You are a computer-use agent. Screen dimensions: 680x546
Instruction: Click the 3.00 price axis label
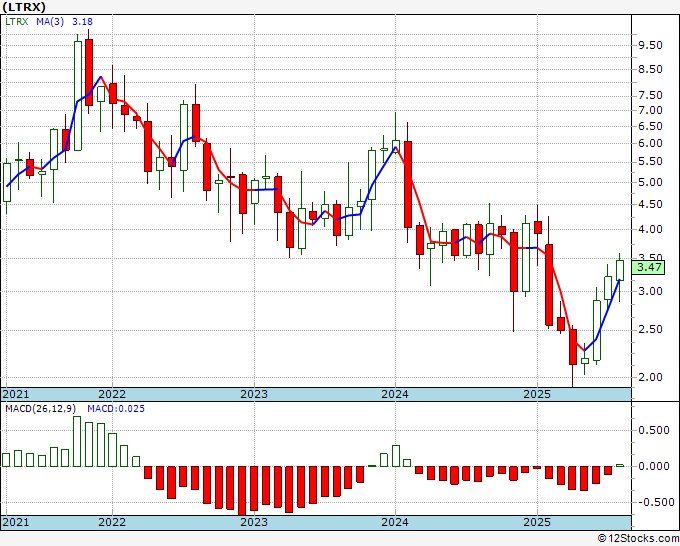651,291
